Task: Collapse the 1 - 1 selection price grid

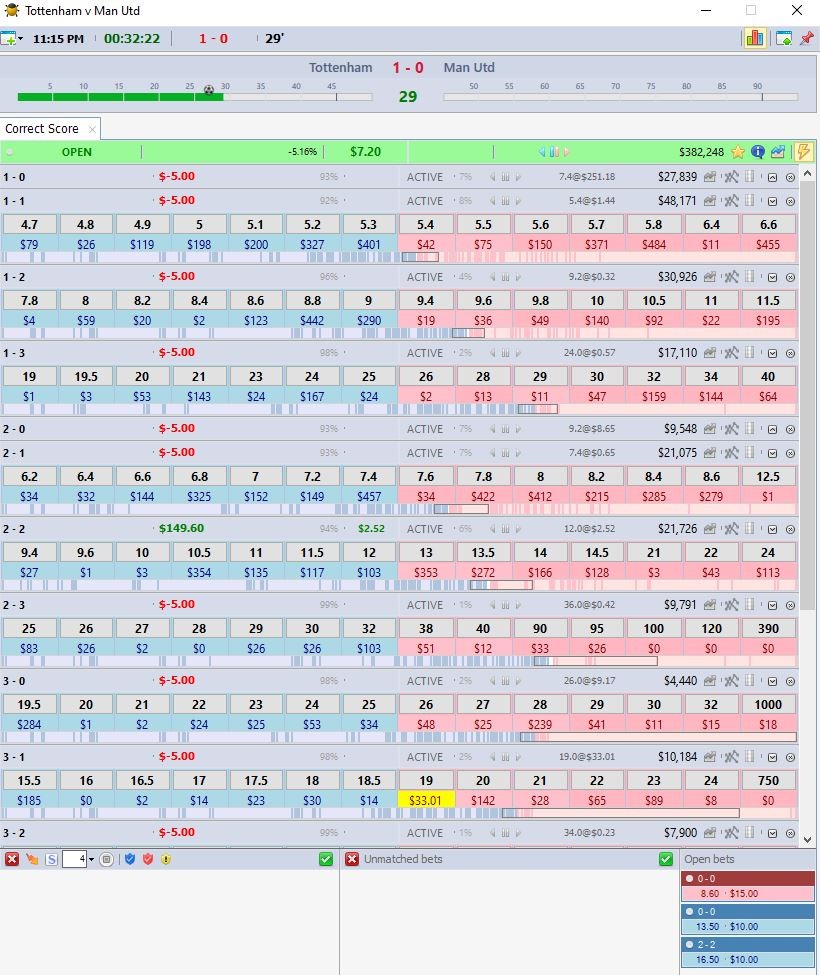Action: (772, 201)
